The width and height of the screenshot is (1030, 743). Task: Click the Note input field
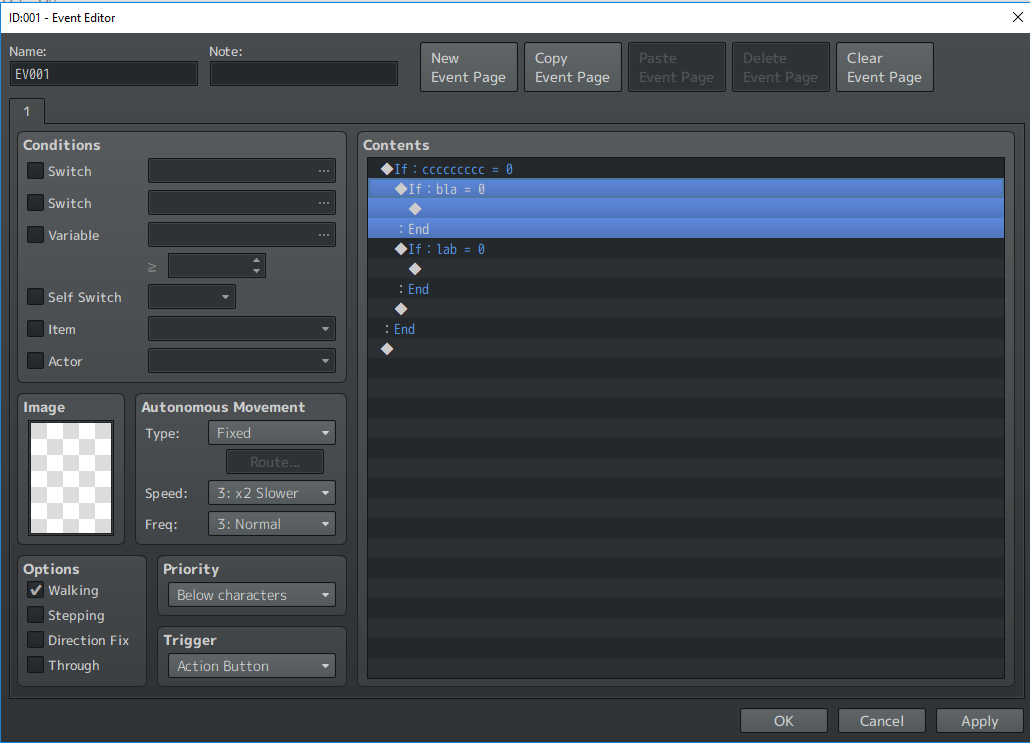303,74
